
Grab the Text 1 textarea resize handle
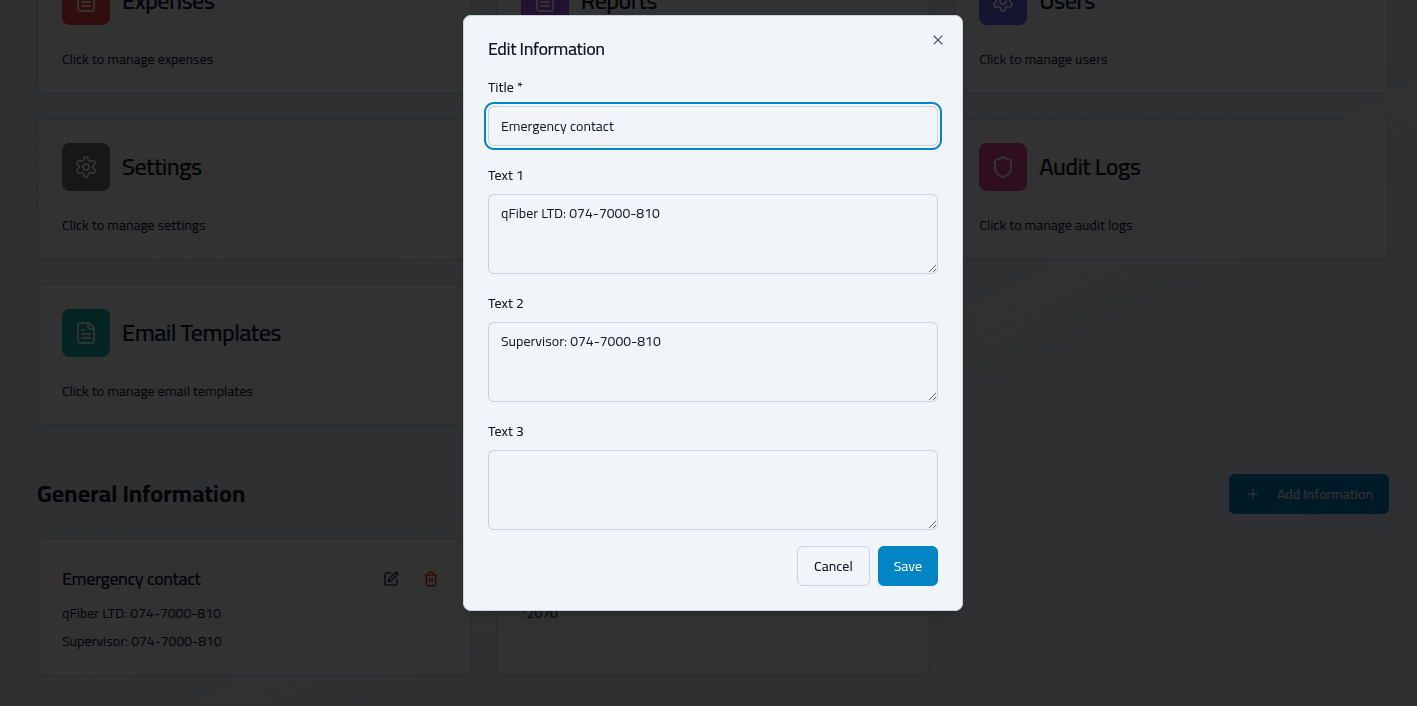932,268
